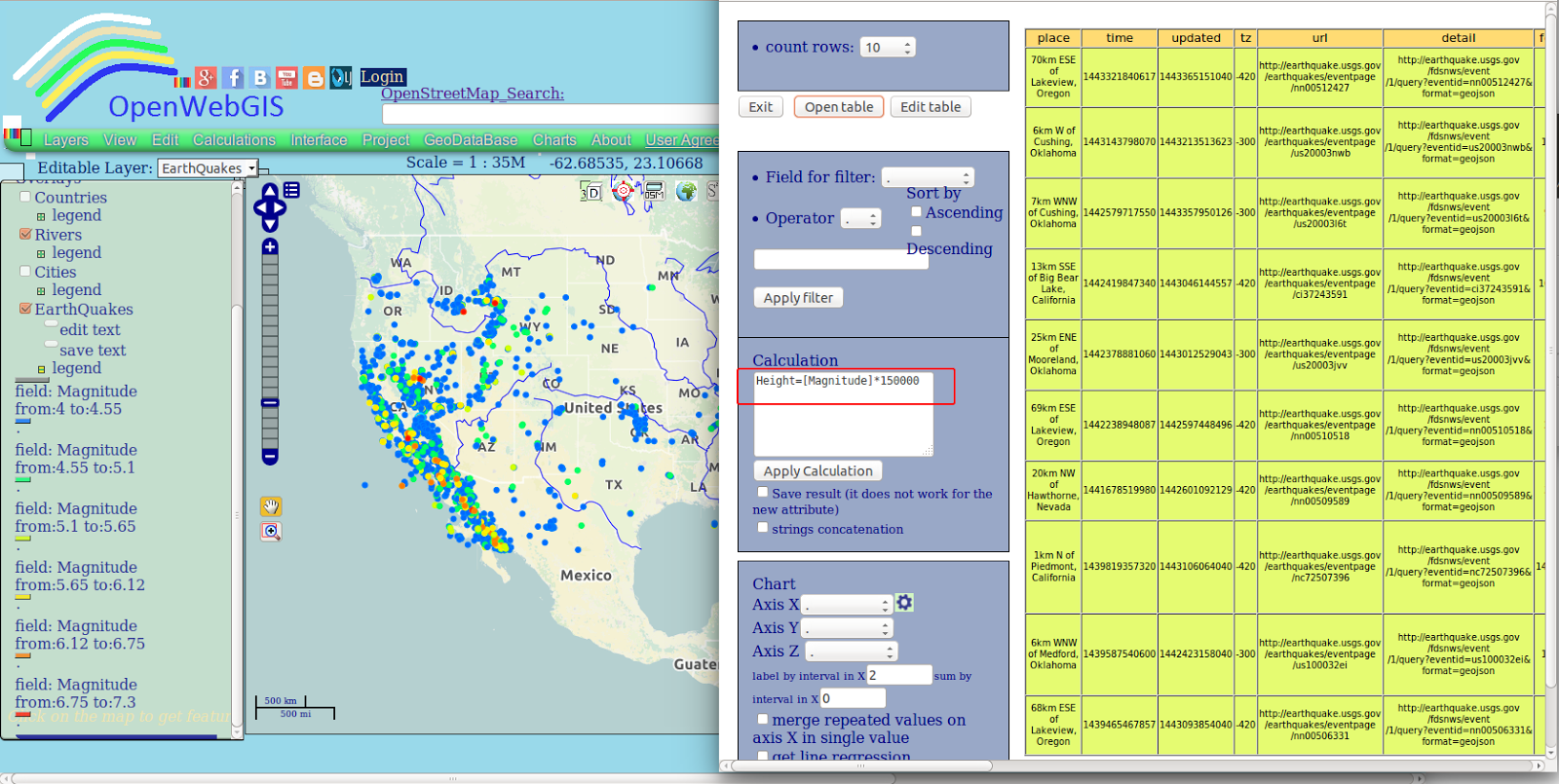
Task: Open Axis X dropdown
Action: (848, 605)
